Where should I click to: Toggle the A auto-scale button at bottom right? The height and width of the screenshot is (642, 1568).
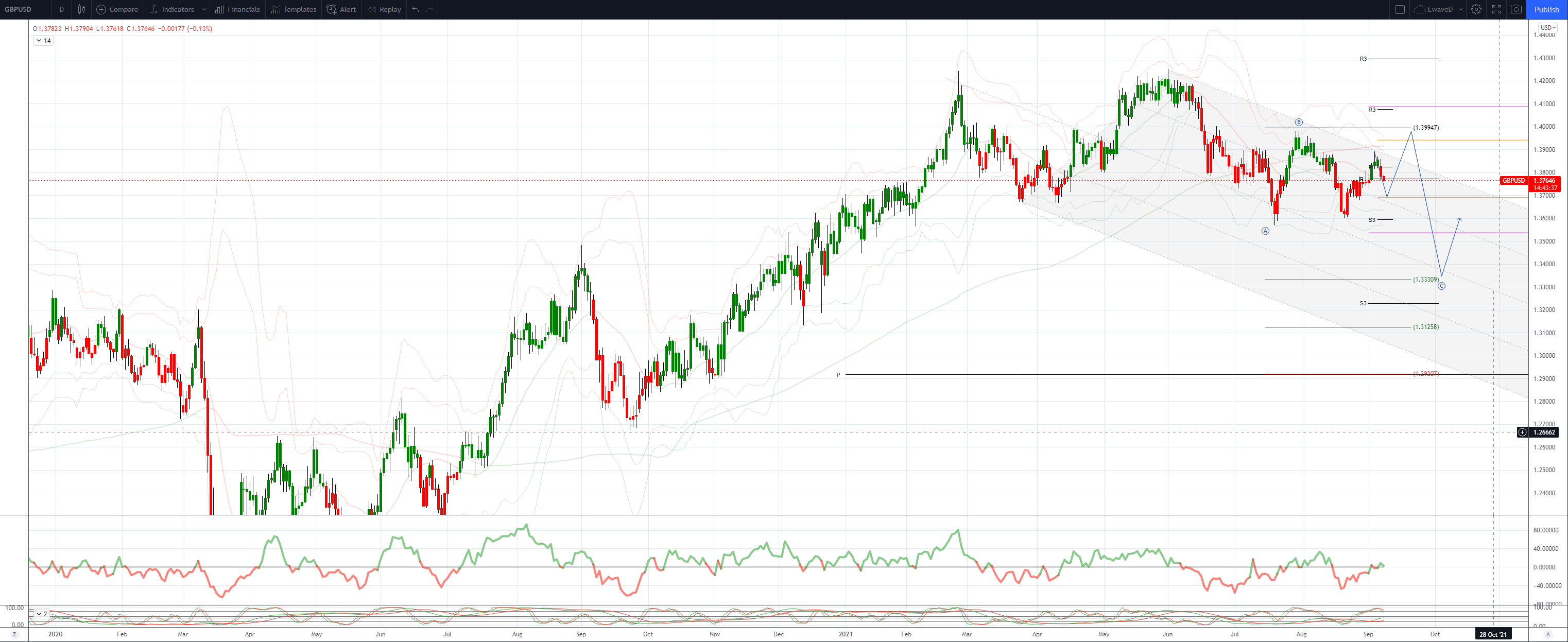tap(1548, 634)
